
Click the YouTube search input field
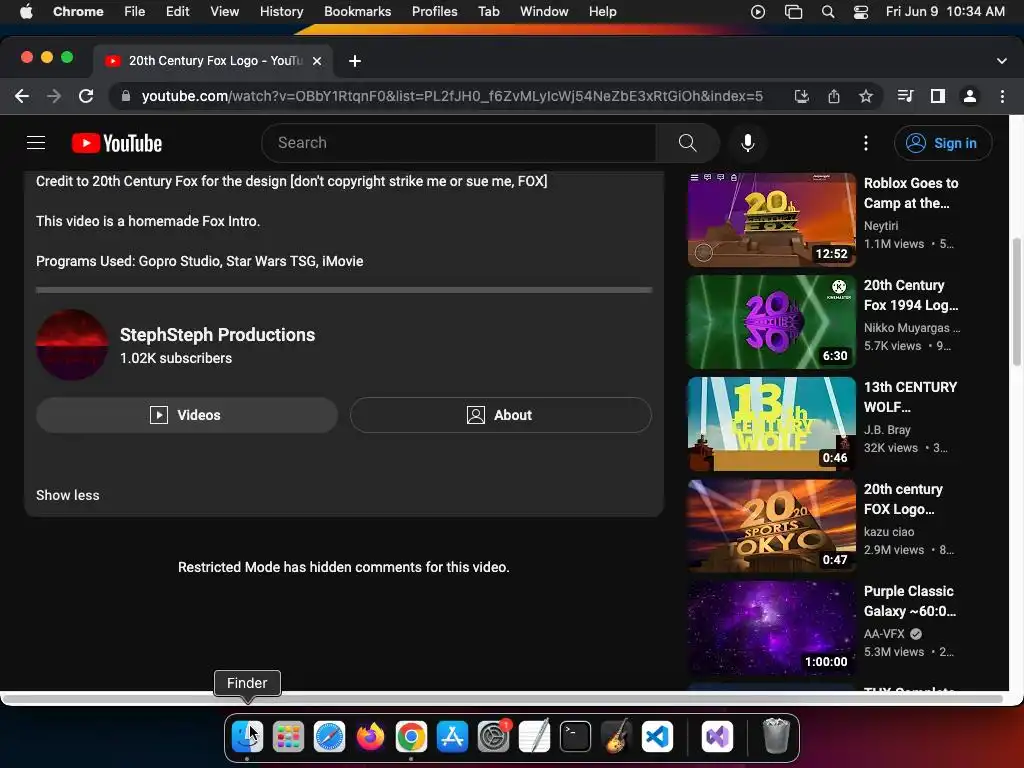[x=458, y=143]
